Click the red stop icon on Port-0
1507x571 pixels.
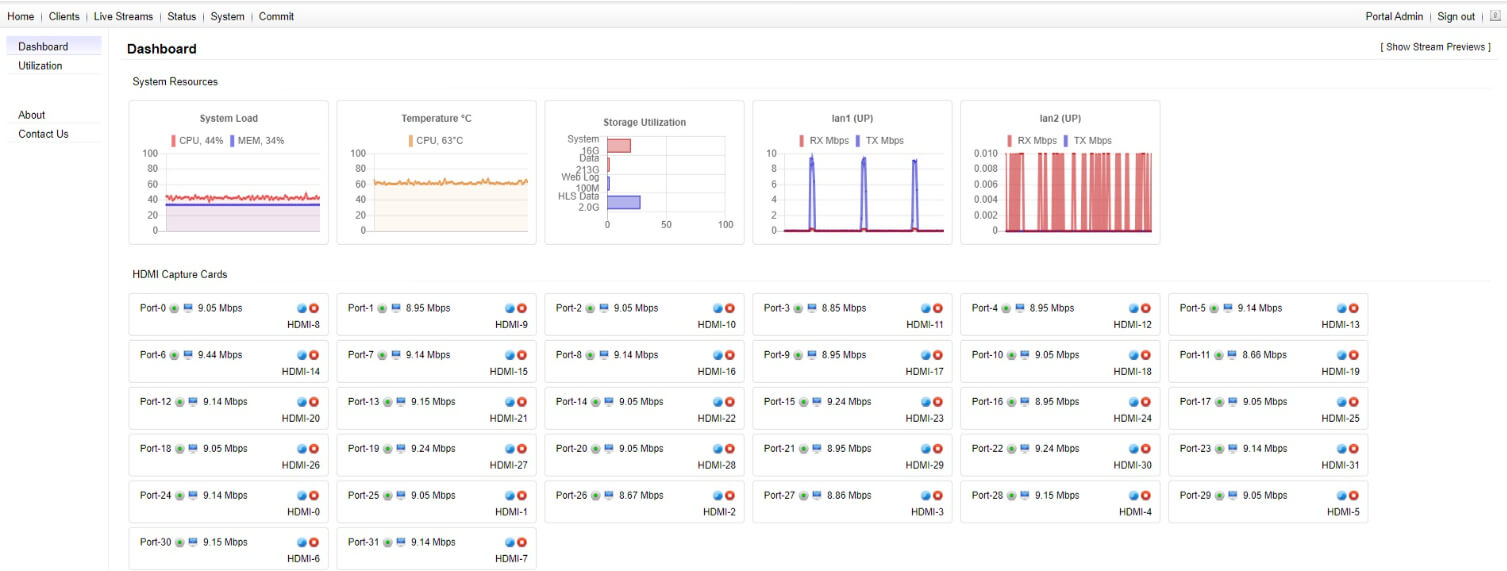(x=314, y=309)
